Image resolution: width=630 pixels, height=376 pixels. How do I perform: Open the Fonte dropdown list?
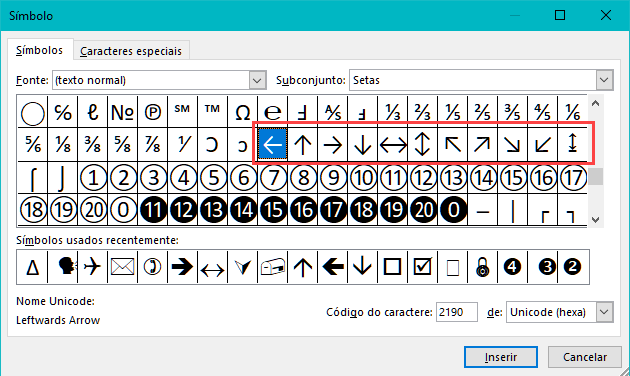[258, 80]
